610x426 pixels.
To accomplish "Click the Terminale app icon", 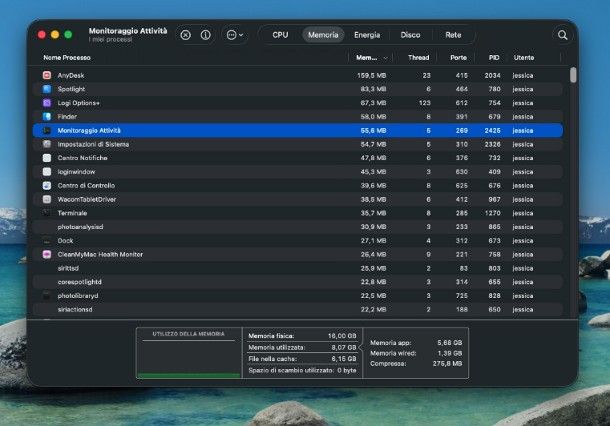I will [47, 213].
